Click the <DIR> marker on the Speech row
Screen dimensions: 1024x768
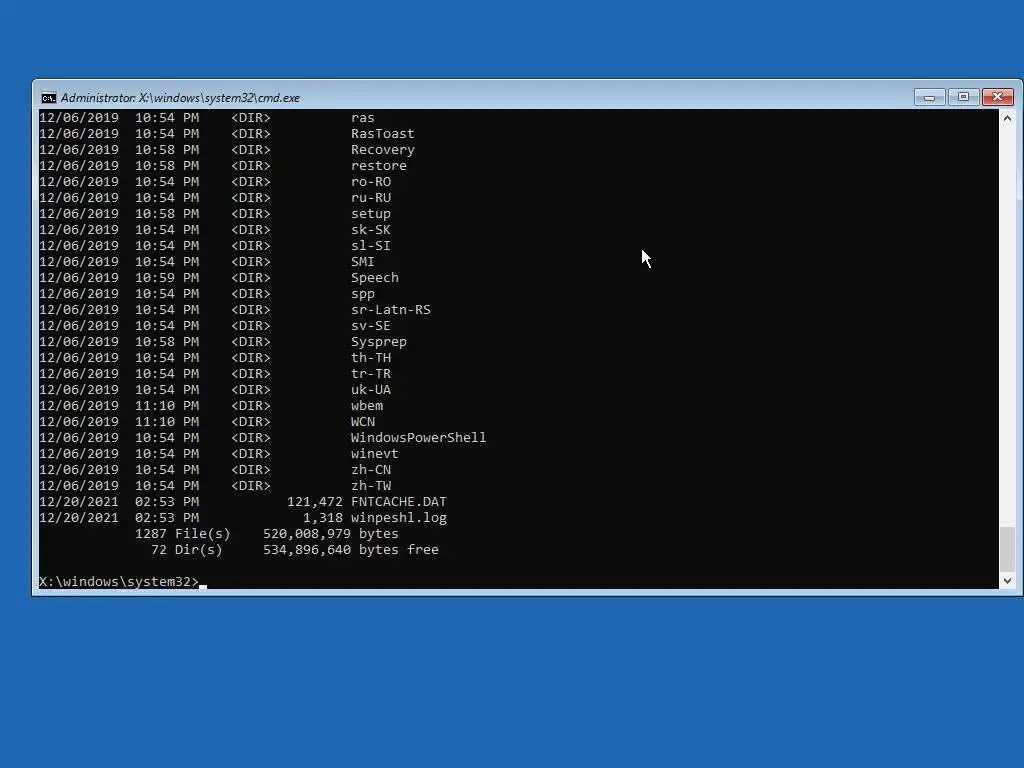coord(251,278)
